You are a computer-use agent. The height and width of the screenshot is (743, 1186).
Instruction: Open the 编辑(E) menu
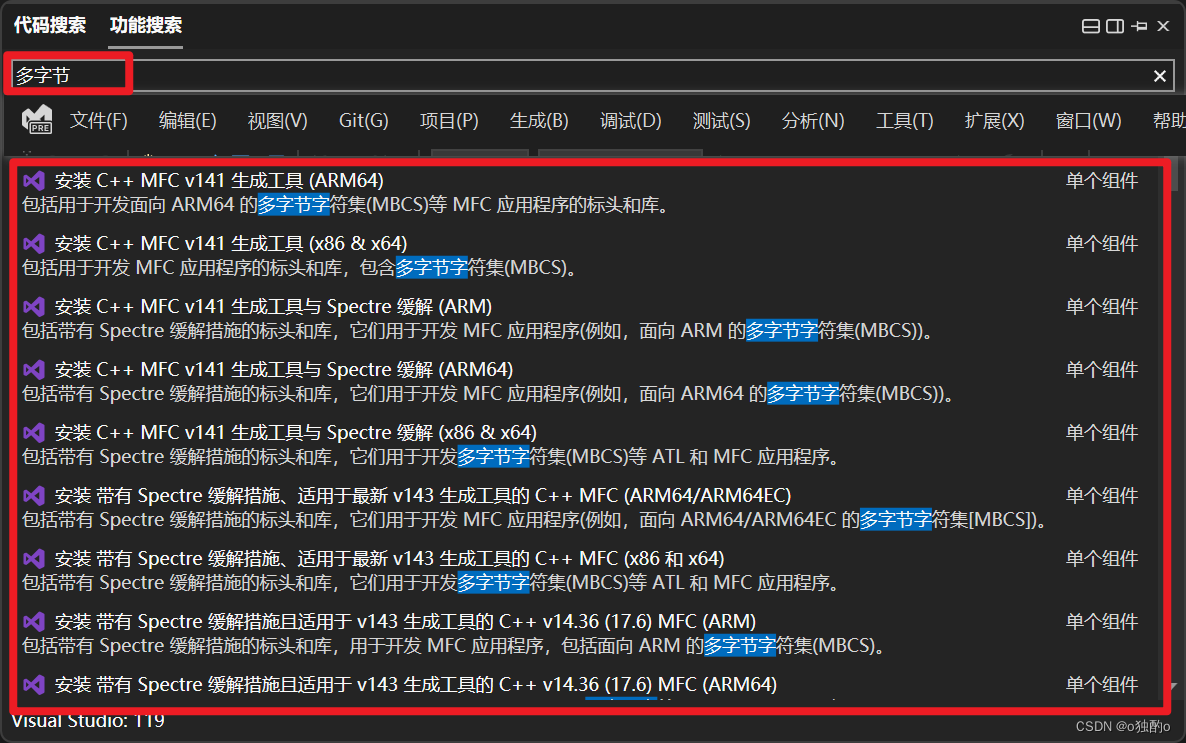coord(188,120)
